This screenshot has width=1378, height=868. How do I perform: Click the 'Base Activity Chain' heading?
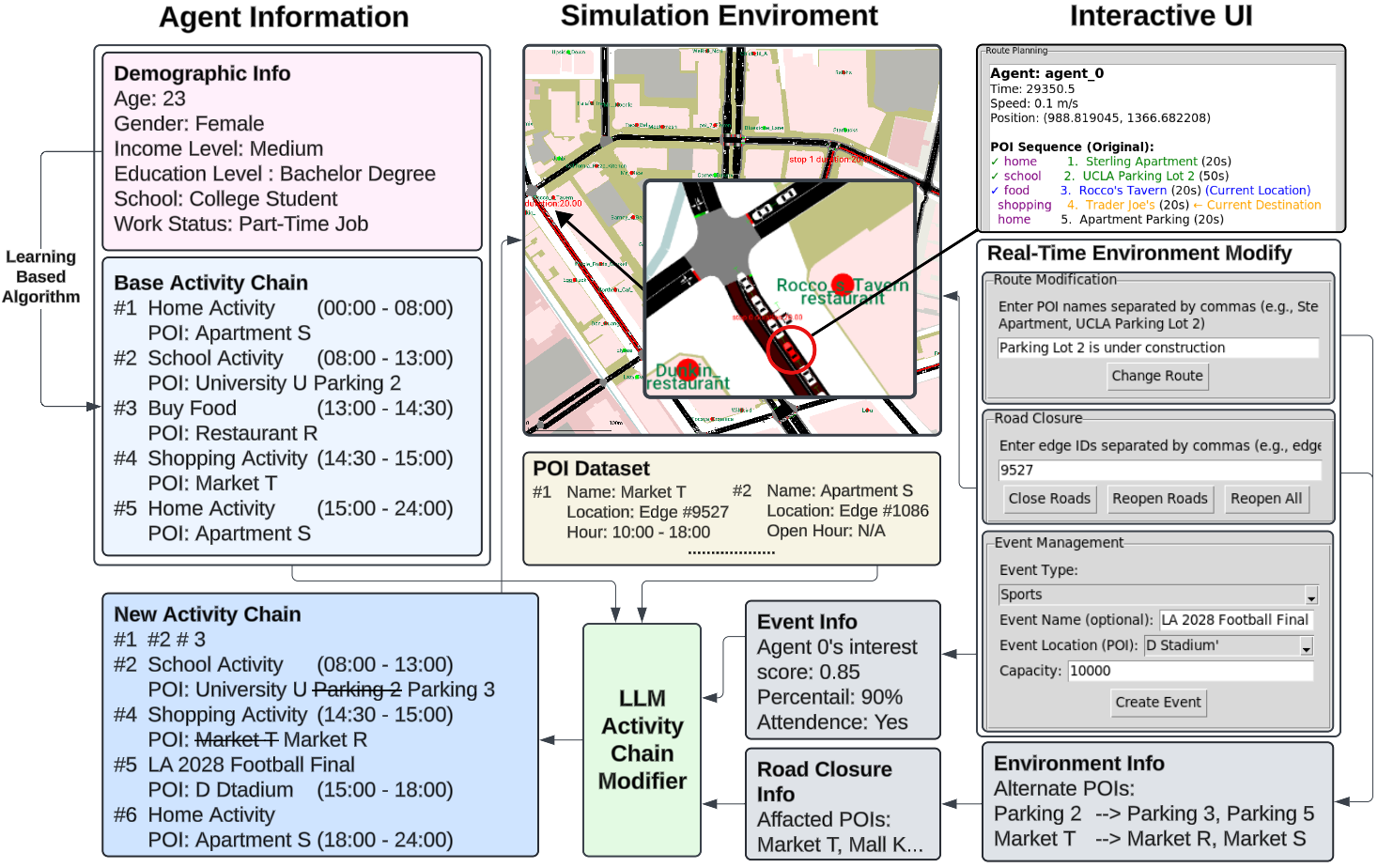(211, 283)
